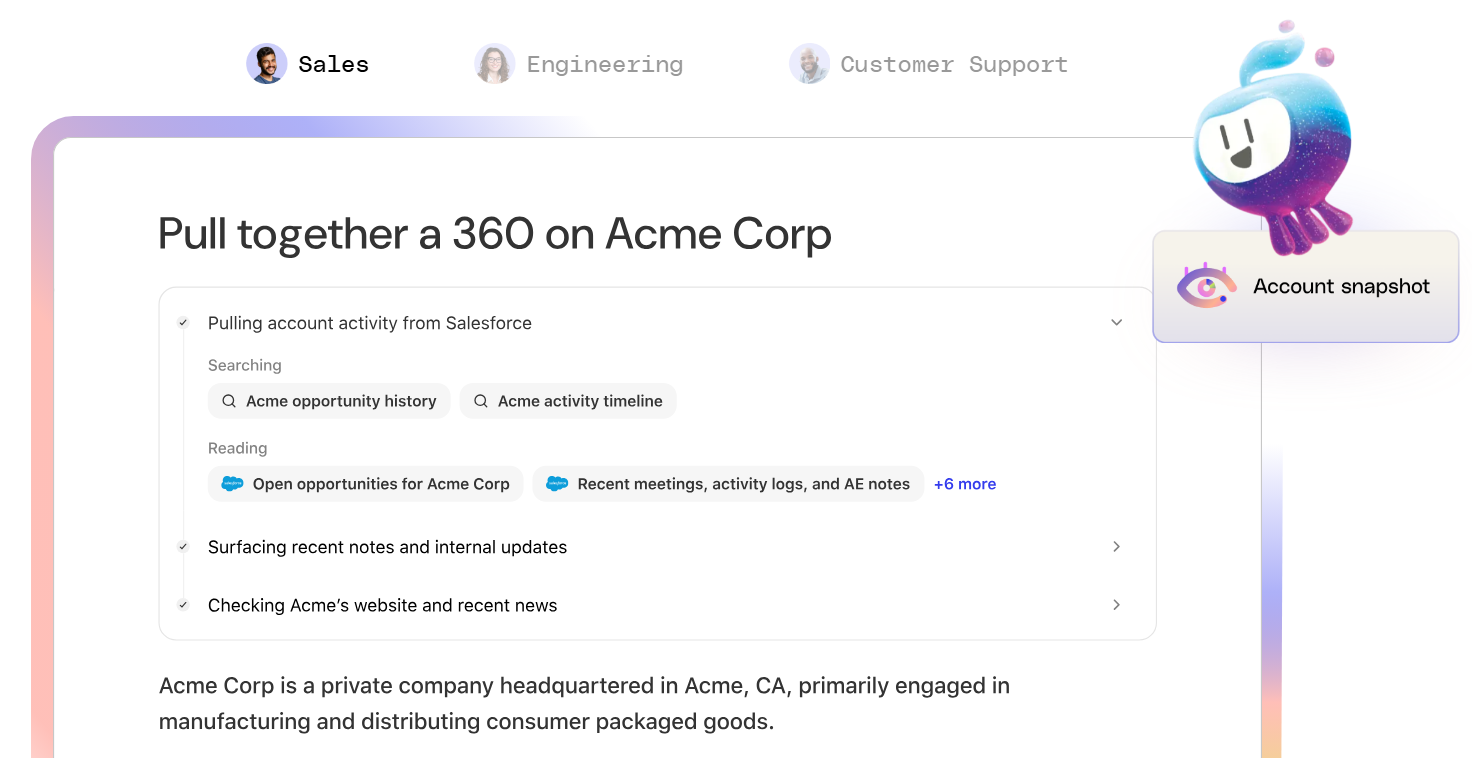Click the Account snapshot card
This screenshot has height=758, width=1472.
(1340, 287)
